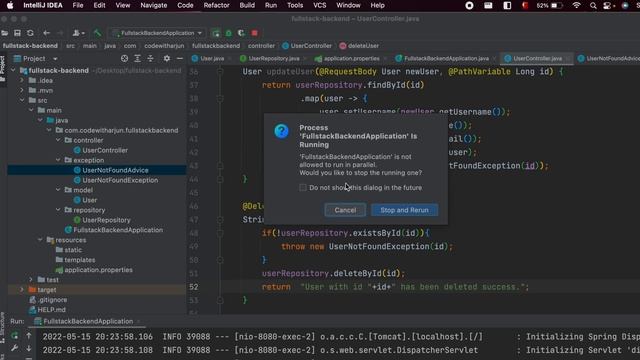Collapse the src folder
This screenshot has width=640, height=360.
[22, 100]
